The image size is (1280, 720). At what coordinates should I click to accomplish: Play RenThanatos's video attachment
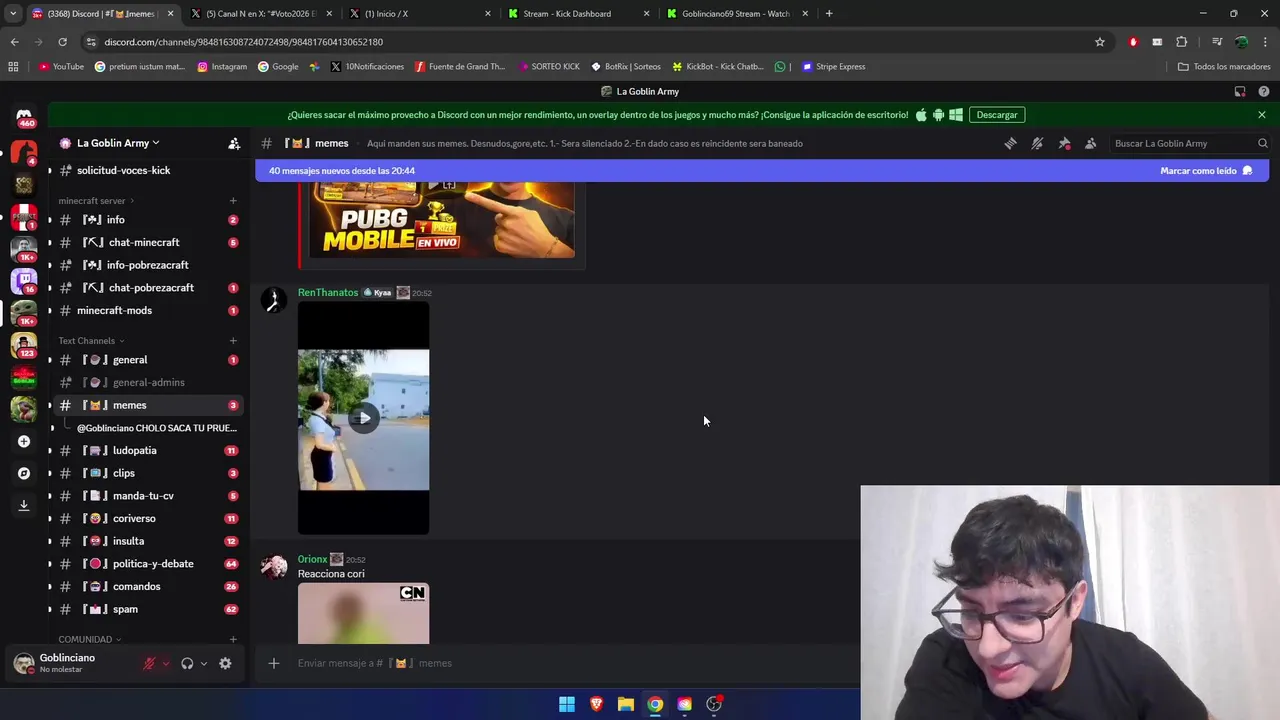coord(364,419)
